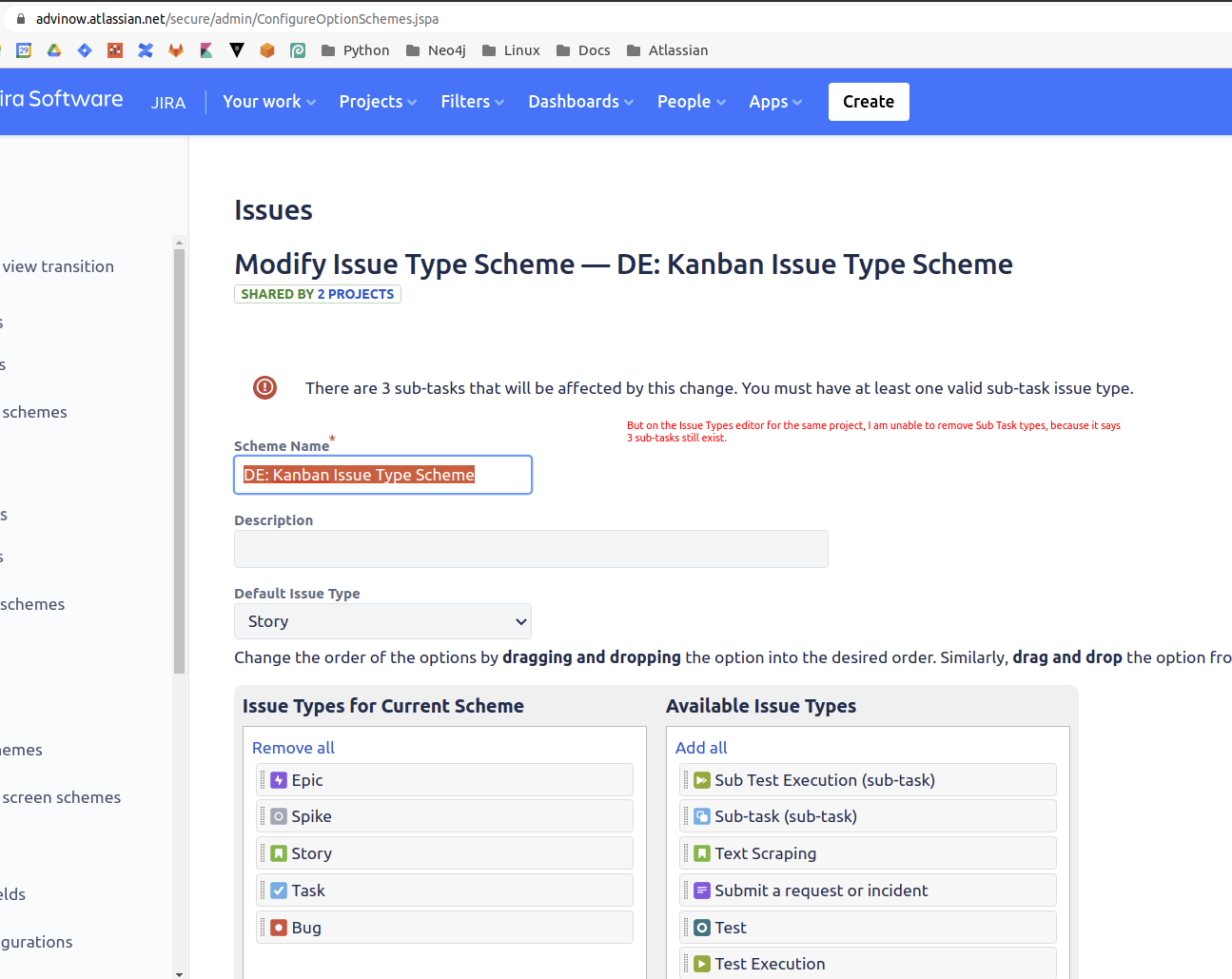Open the Dashboards menu

point(580,102)
